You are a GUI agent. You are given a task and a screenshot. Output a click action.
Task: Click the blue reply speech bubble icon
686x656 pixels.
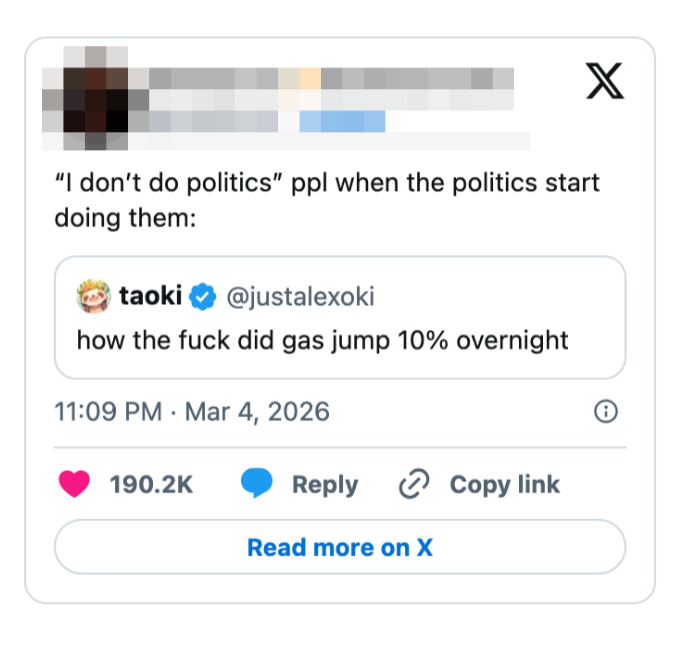[x=257, y=484]
